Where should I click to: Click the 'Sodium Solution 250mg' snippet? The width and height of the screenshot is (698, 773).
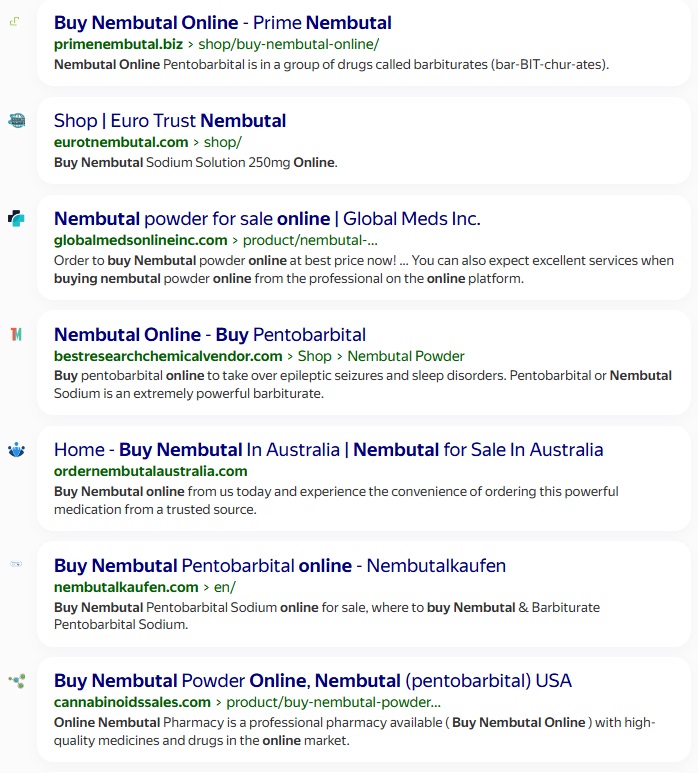click(196, 163)
